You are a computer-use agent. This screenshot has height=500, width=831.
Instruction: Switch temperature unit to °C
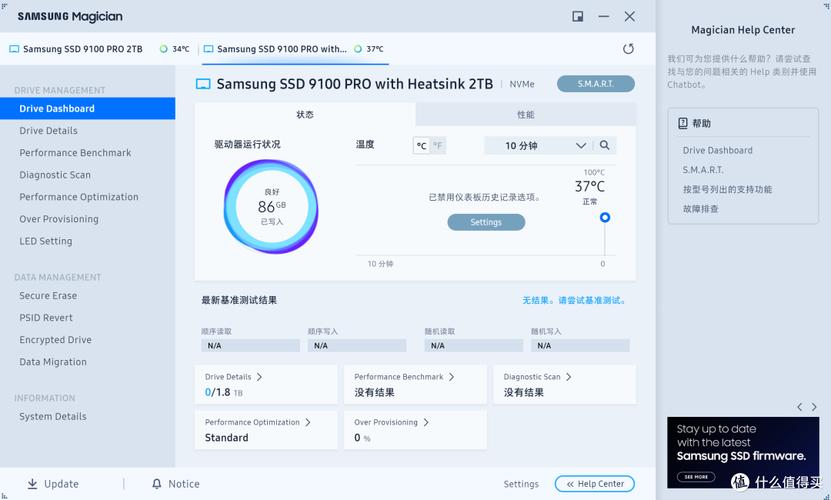[x=421, y=146]
